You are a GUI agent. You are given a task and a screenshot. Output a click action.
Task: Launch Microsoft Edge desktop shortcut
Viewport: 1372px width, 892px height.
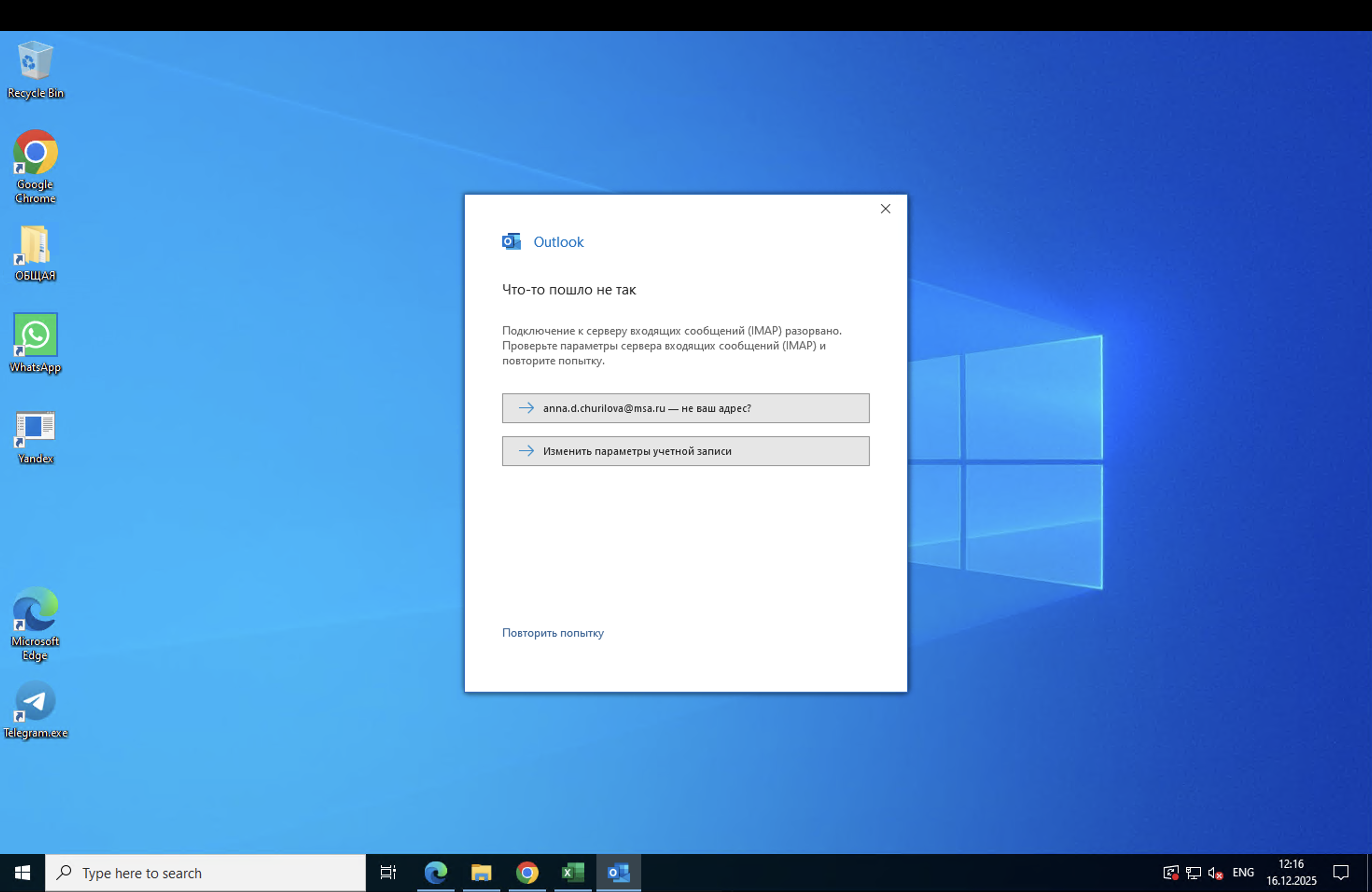click(35, 623)
